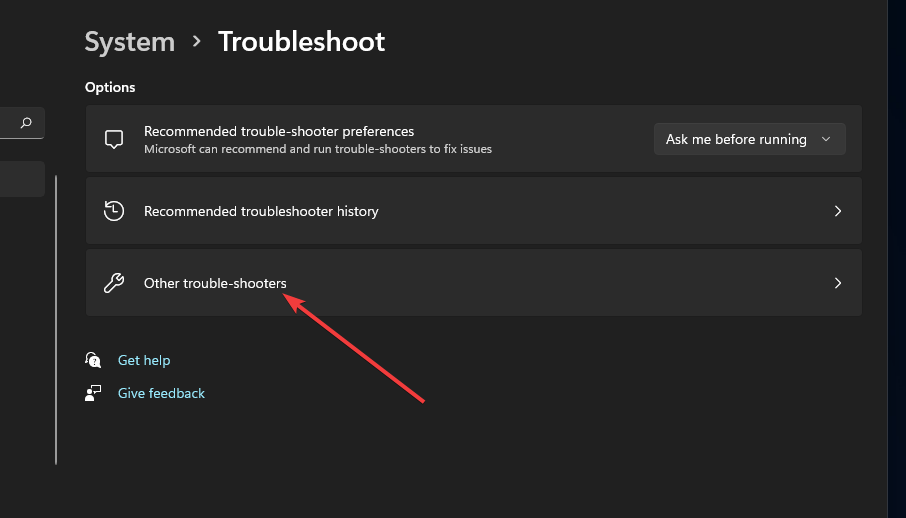Viewport: 906px width, 518px height.
Task: Expand Other trouble-shooters using its right chevron
Action: pyautogui.click(x=838, y=283)
